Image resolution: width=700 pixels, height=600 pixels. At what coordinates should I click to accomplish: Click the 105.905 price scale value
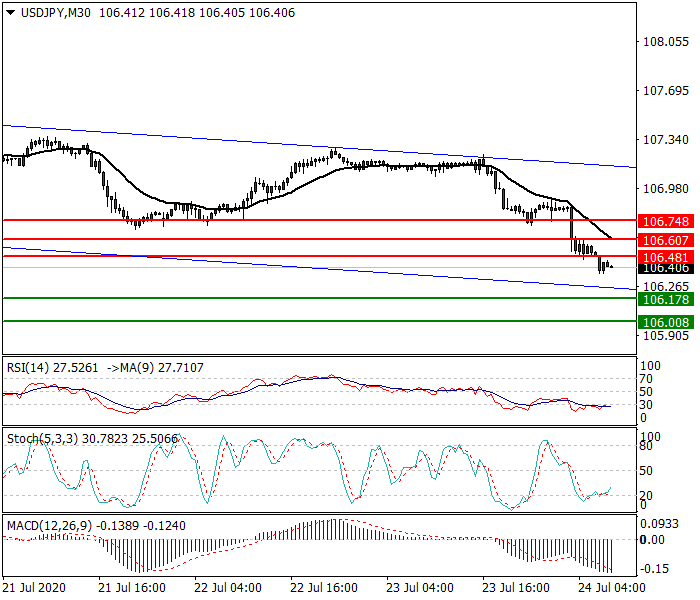666,335
